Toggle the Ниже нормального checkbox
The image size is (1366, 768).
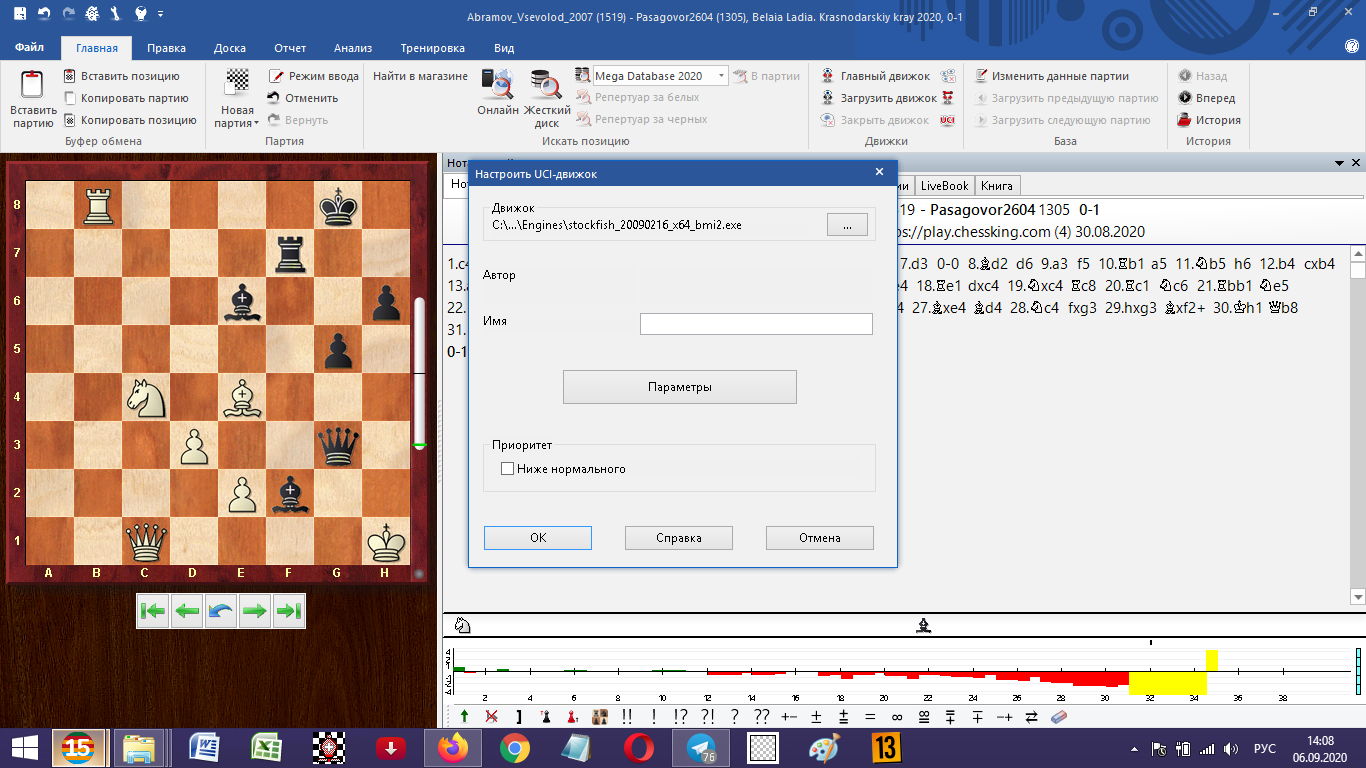click(x=507, y=468)
